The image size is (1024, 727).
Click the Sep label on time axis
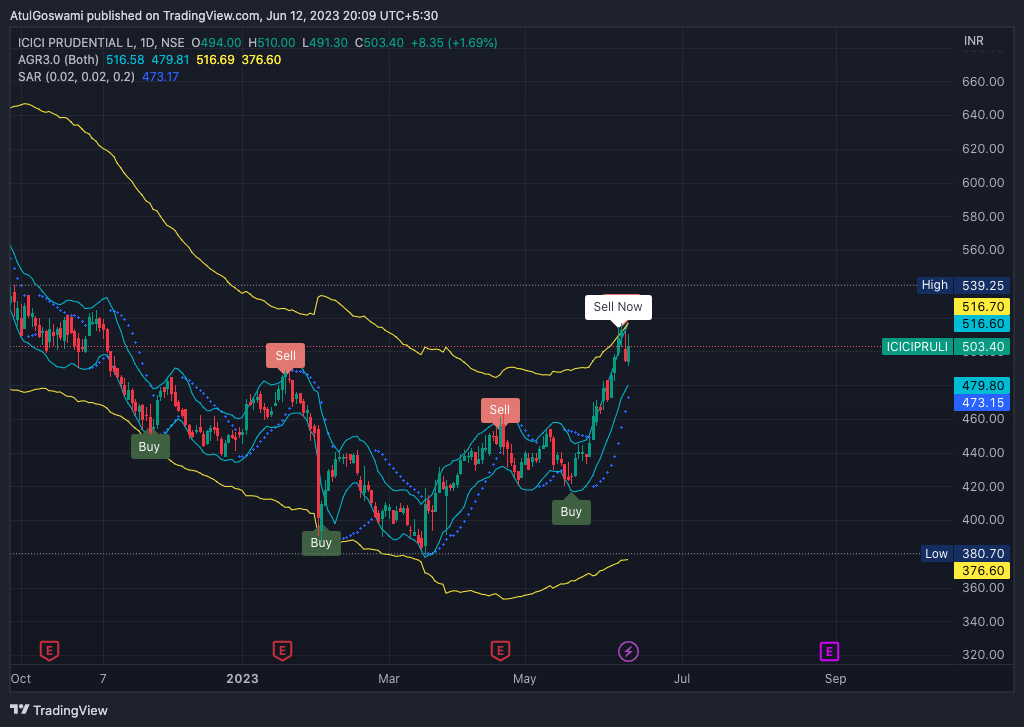click(835, 679)
